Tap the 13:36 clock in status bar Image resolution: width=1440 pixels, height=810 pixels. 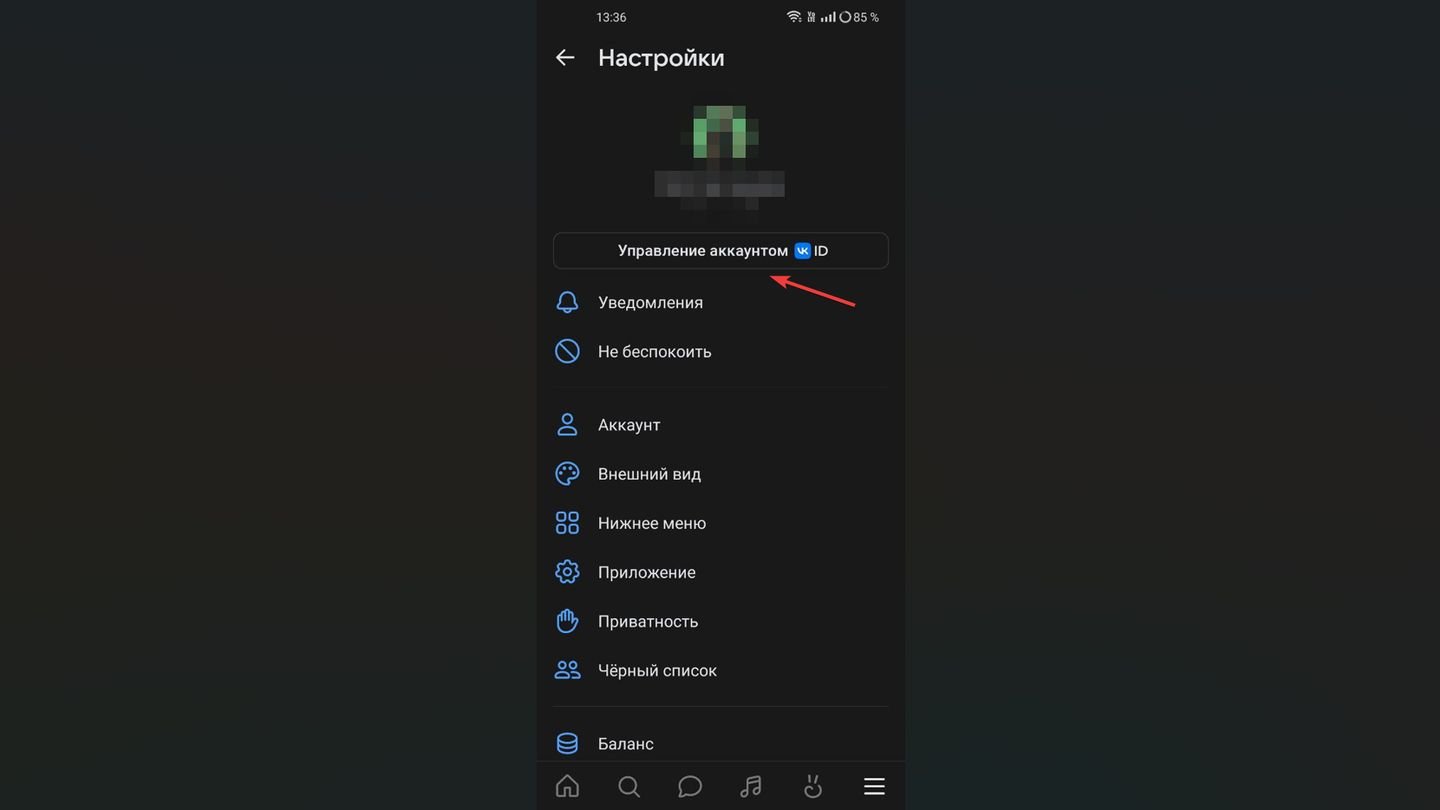pyautogui.click(x=611, y=17)
